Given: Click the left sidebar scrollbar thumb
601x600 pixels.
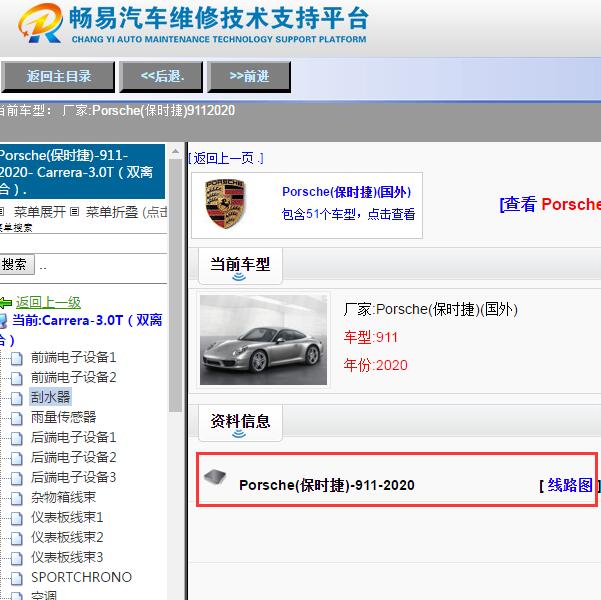Looking at the screenshot, I should (175, 286).
